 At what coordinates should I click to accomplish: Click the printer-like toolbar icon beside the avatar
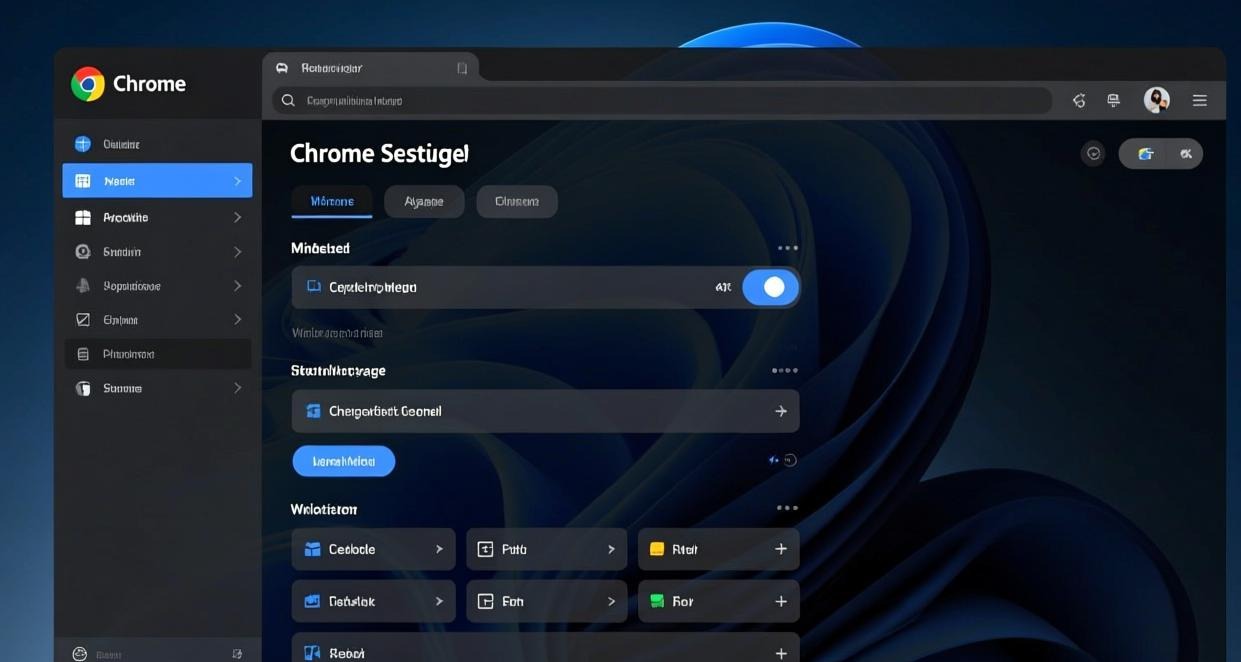tap(1113, 100)
